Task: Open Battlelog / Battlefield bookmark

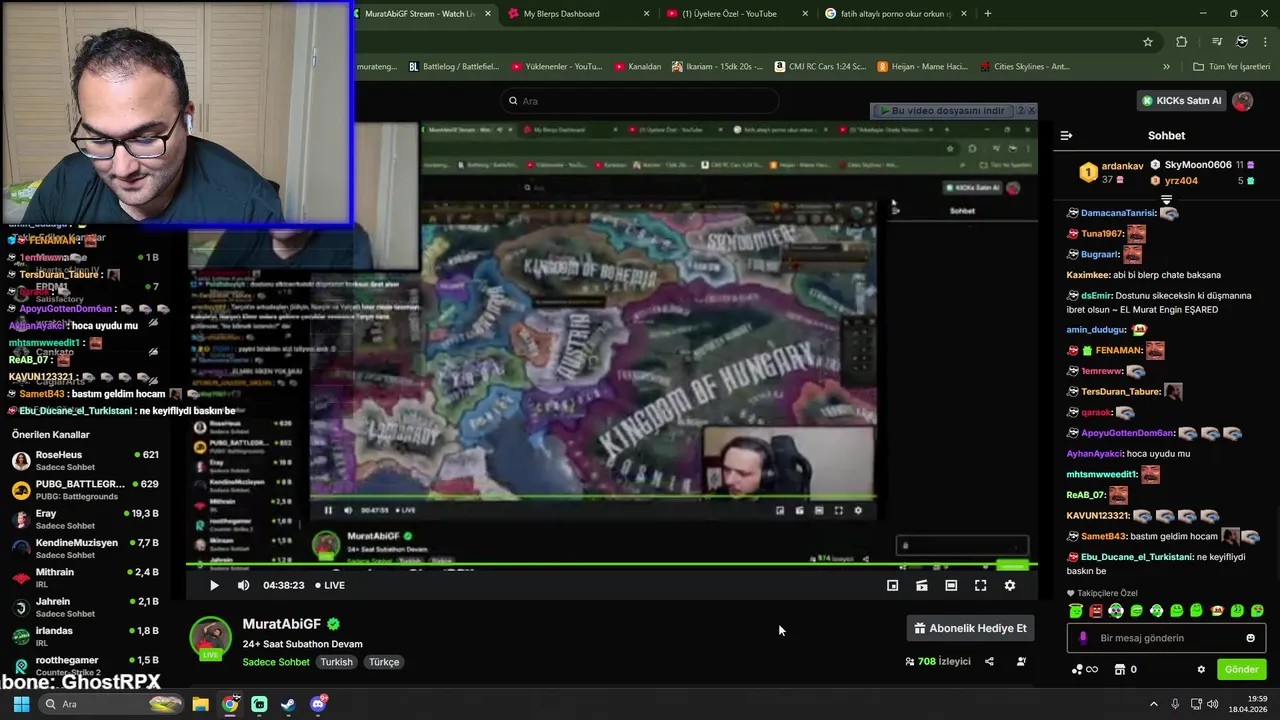Action: point(454,67)
